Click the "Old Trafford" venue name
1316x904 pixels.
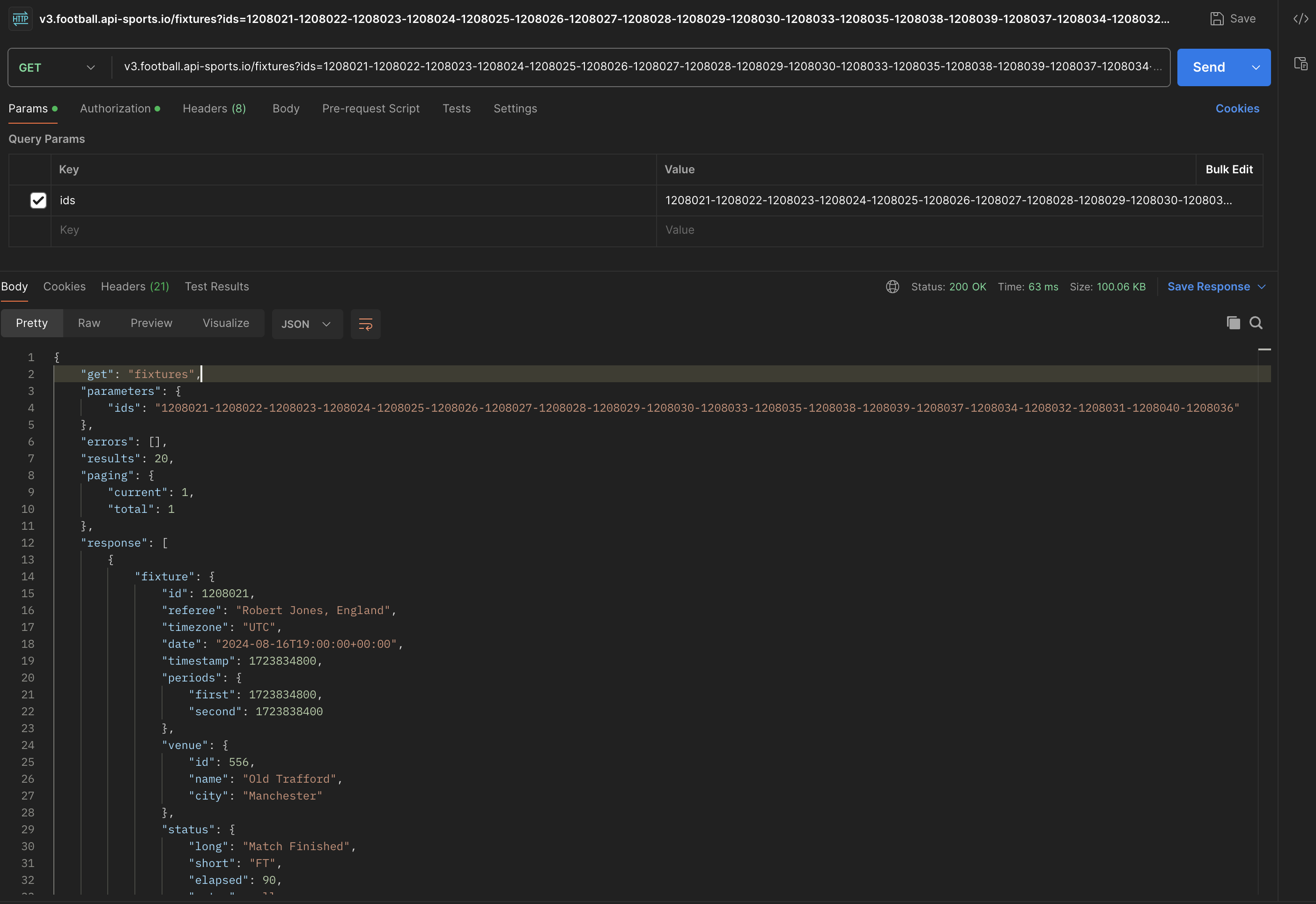point(289,779)
